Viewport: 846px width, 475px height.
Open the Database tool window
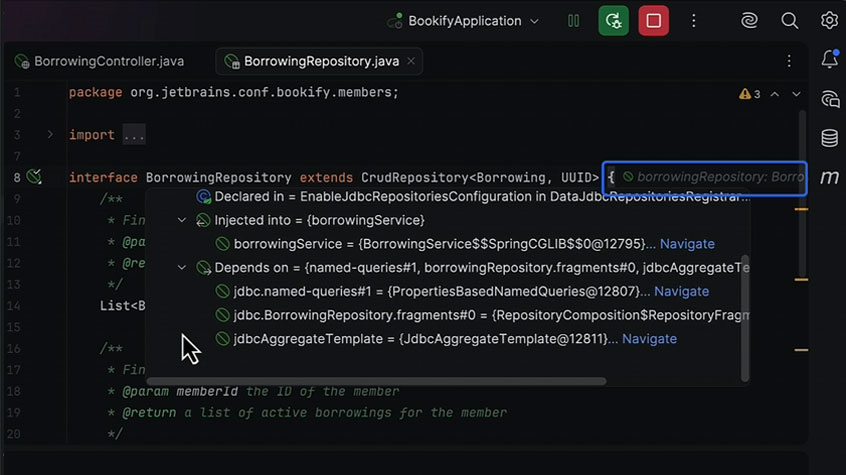(x=830, y=138)
